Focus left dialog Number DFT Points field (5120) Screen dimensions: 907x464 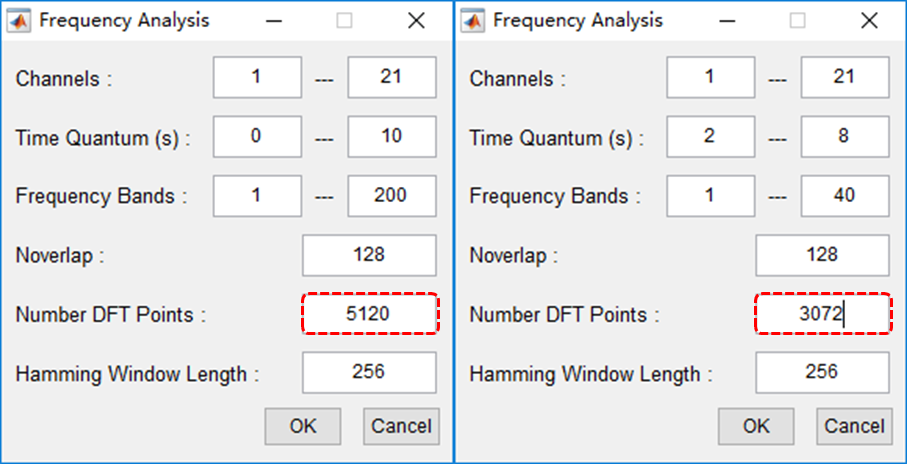click(x=369, y=314)
